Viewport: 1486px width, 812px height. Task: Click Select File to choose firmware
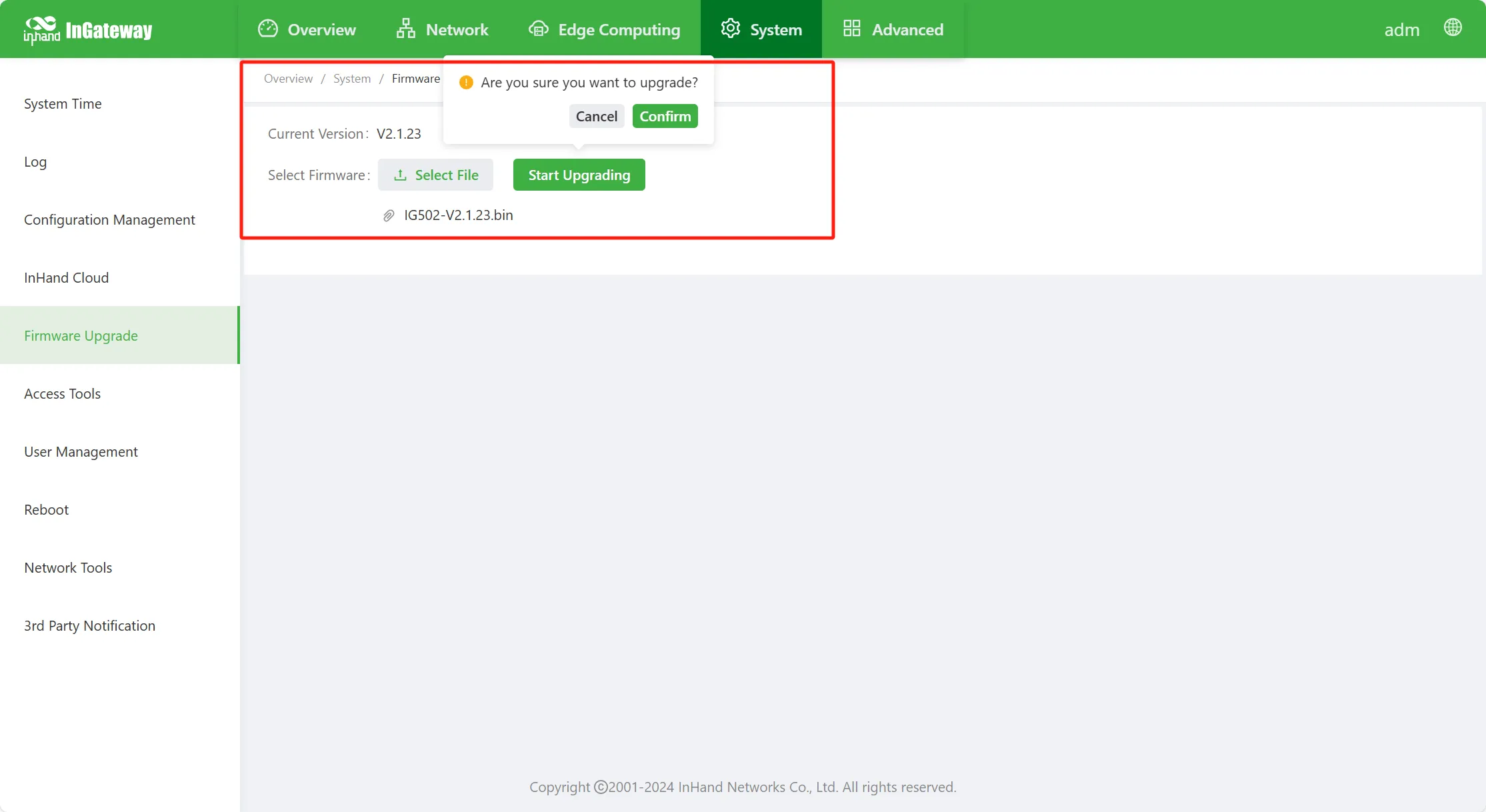[x=435, y=175]
